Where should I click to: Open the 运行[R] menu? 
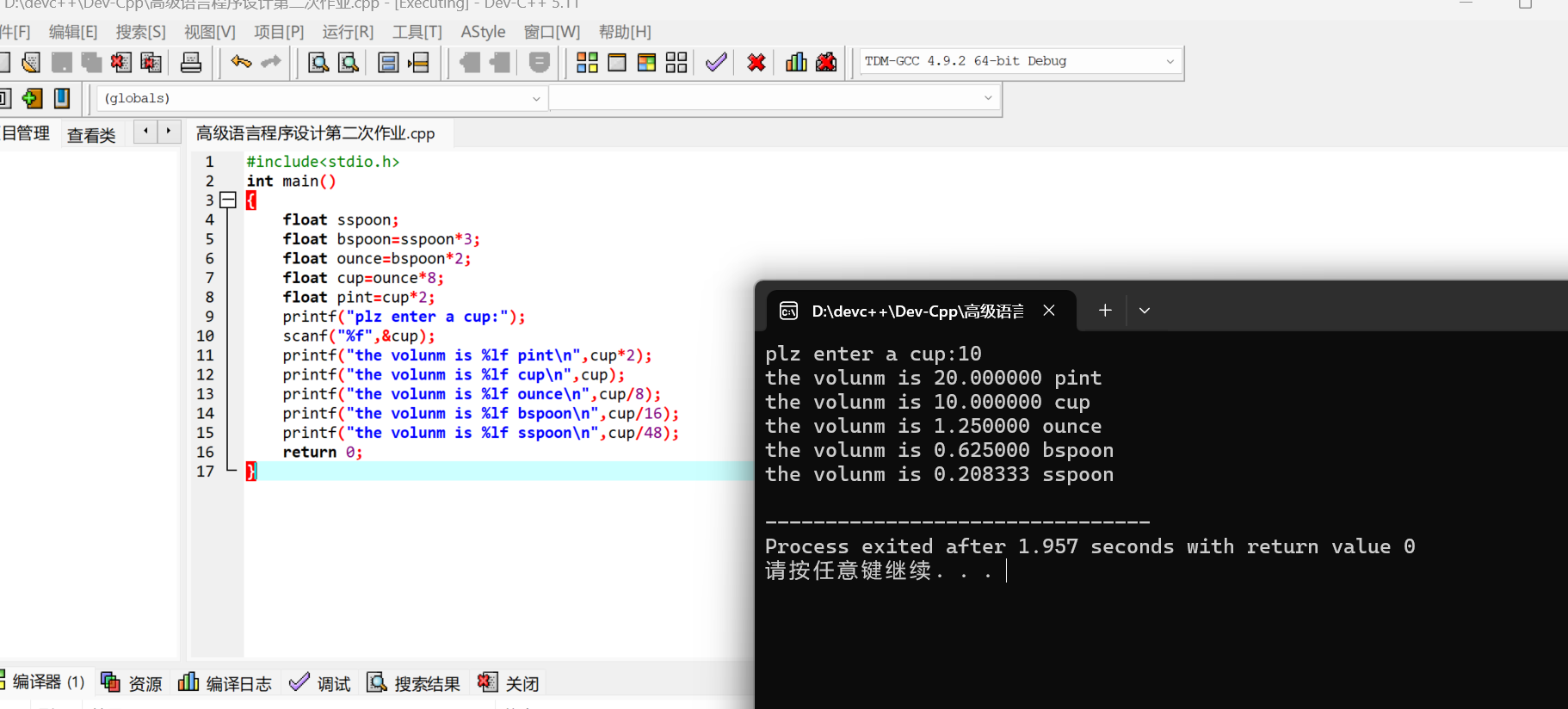pos(348,32)
